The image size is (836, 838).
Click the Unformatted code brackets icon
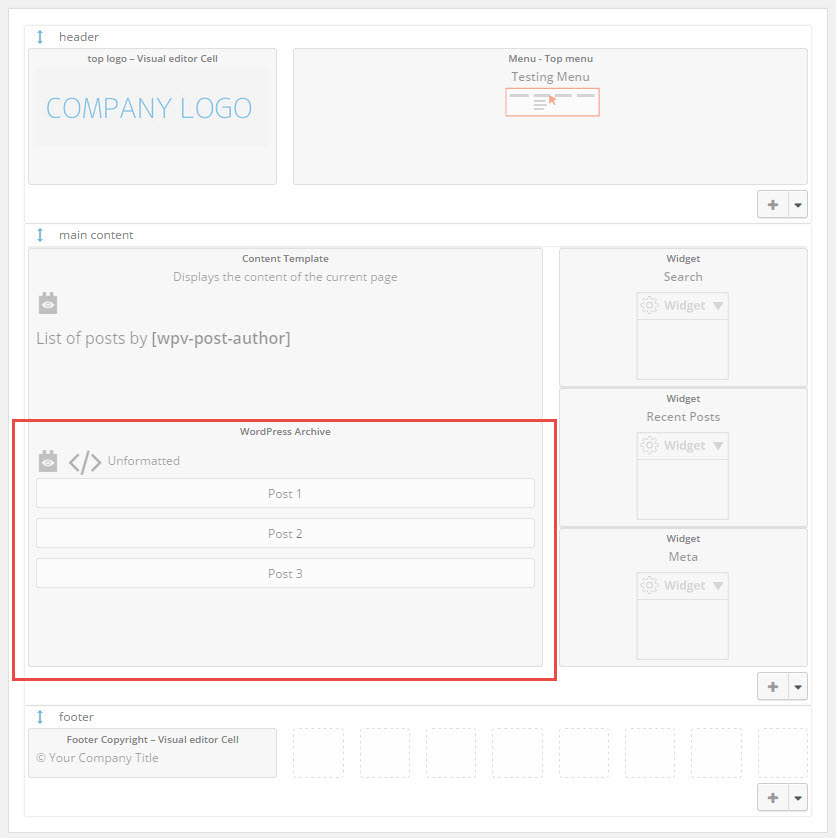point(85,462)
